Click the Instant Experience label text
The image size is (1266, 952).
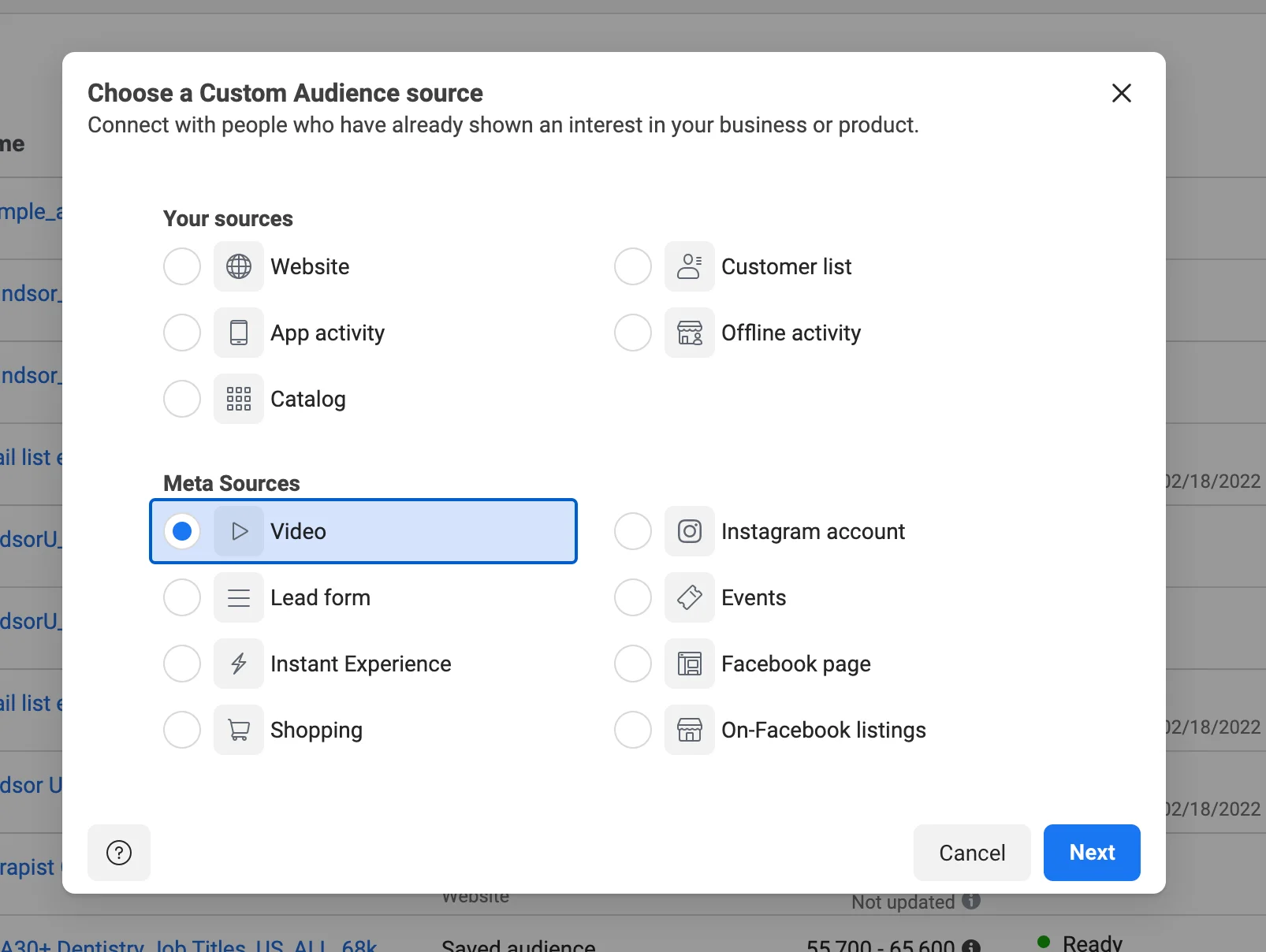click(360, 664)
